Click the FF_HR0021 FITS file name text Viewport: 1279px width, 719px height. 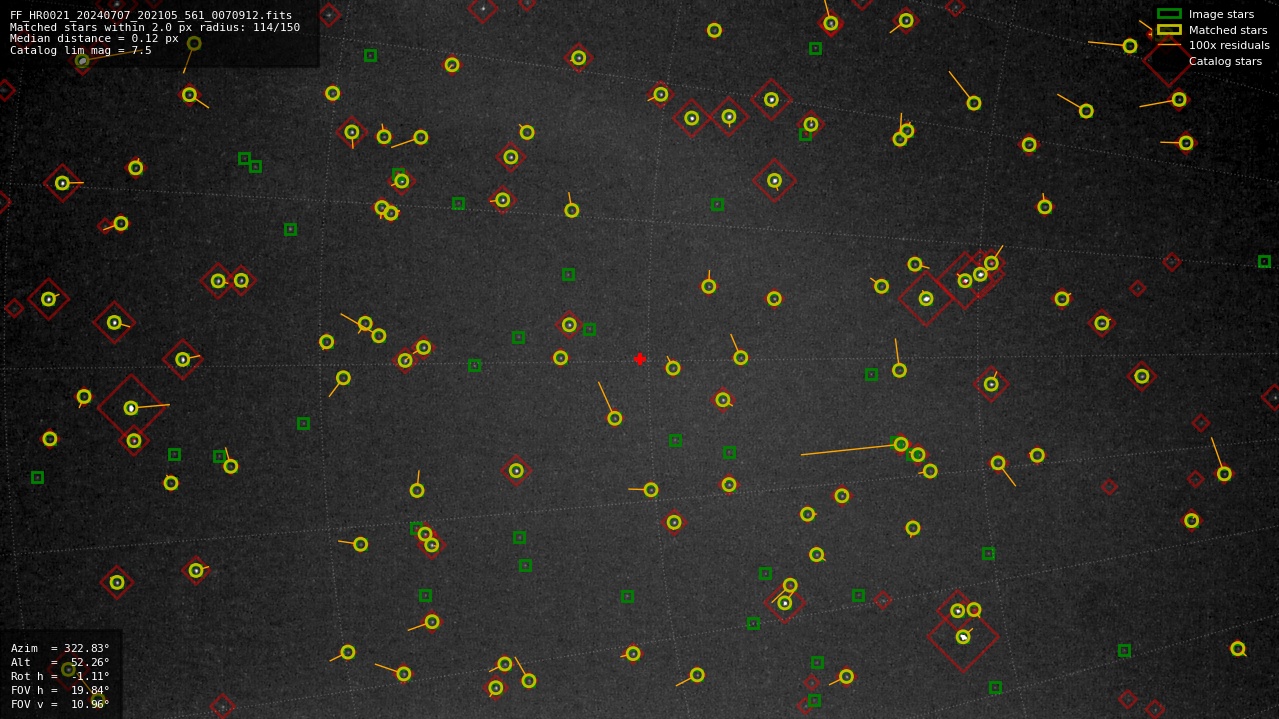(151, 15)
